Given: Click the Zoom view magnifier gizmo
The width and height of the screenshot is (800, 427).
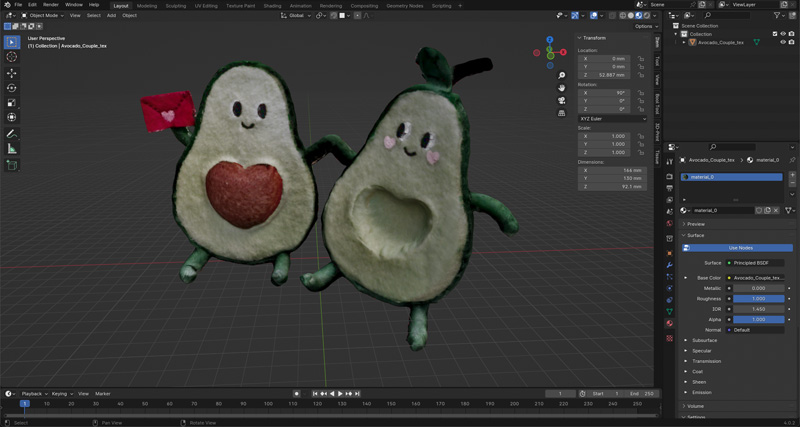Looking at the screenshot, I should [562, 76].
